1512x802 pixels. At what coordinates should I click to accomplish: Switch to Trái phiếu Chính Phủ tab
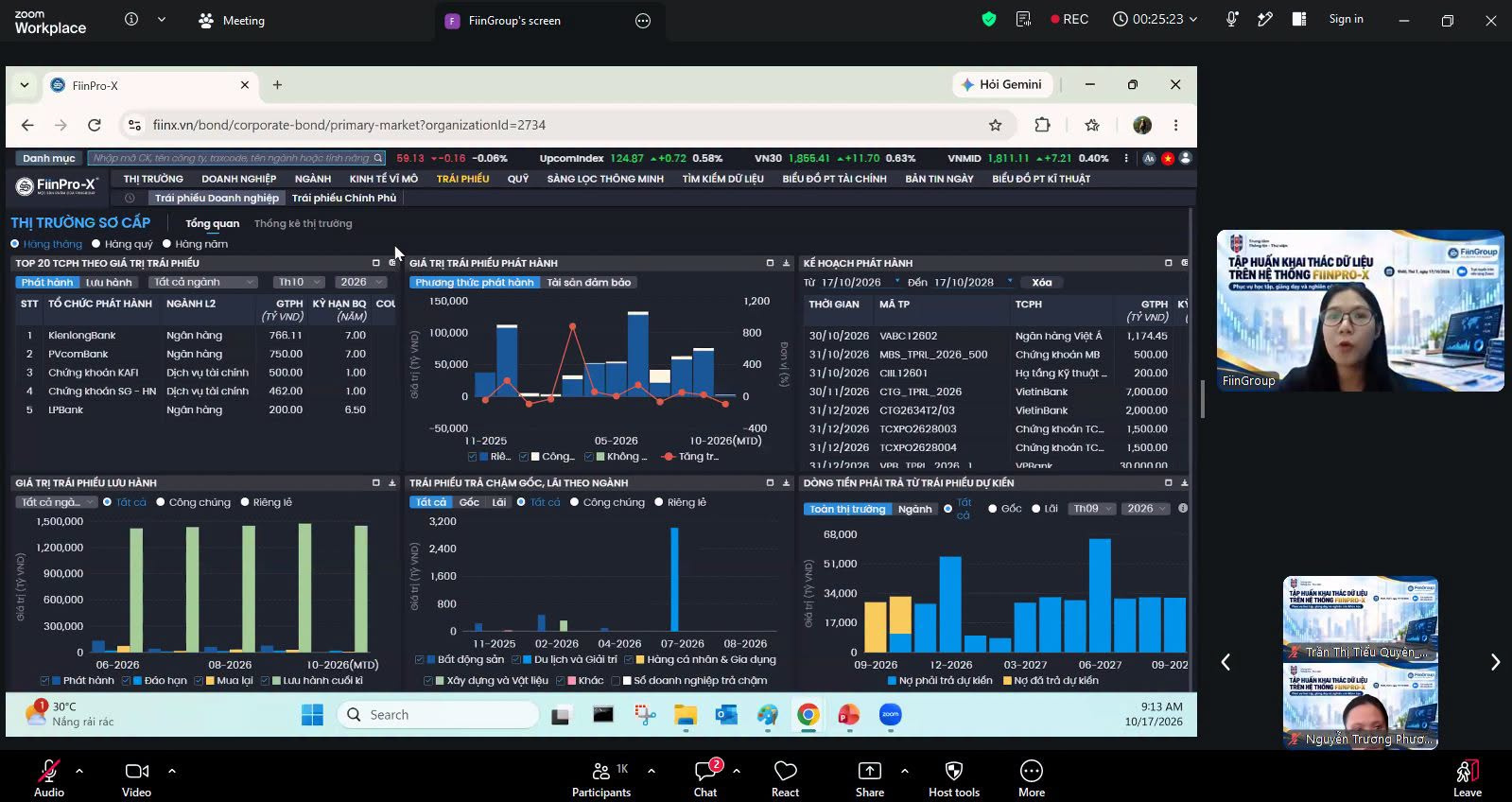[x=344, y=198]
